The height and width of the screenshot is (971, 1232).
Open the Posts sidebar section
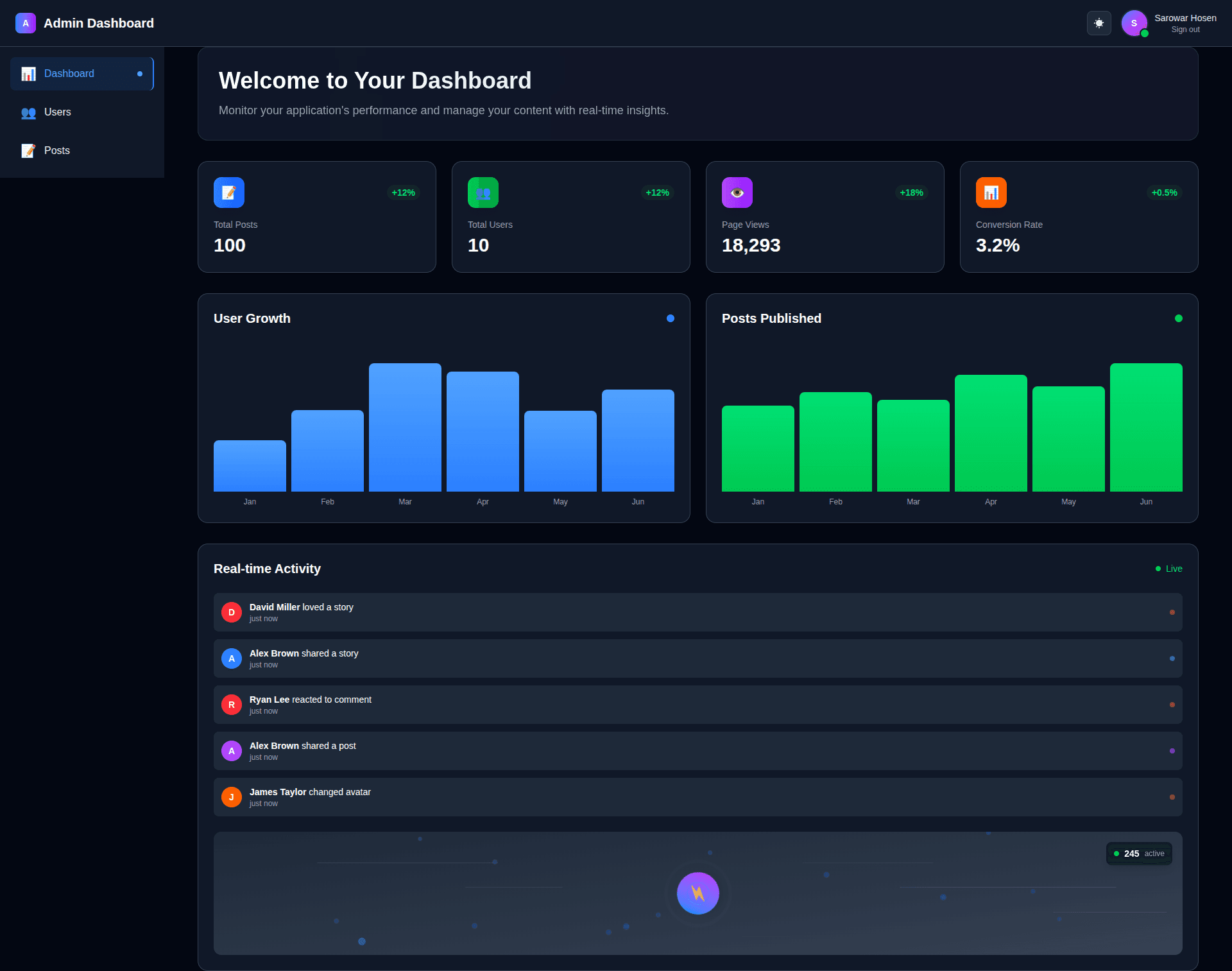[56, 151]
